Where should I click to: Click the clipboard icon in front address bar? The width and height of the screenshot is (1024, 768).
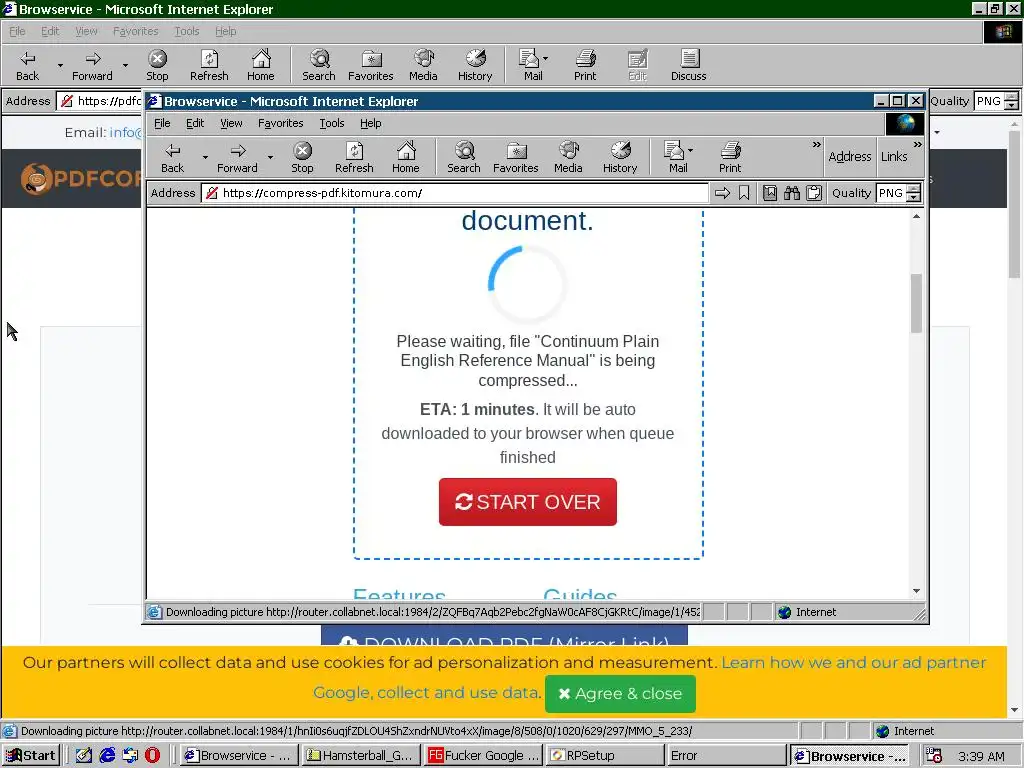(x=814, y=193)
